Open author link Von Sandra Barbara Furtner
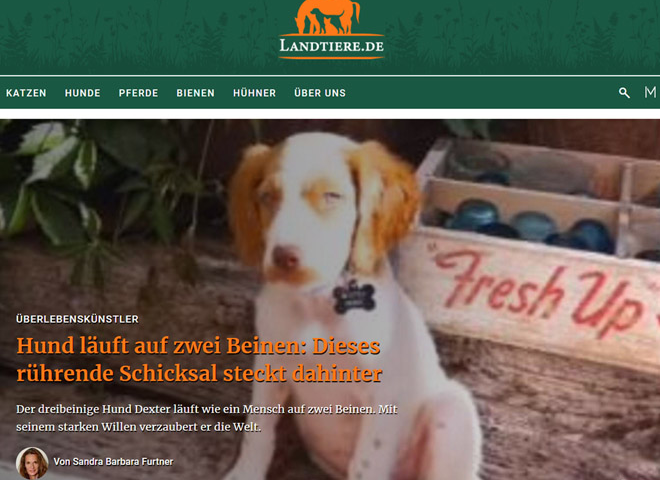Image resolution: width=660 pixels, height=480 pixels. point(113,462)
